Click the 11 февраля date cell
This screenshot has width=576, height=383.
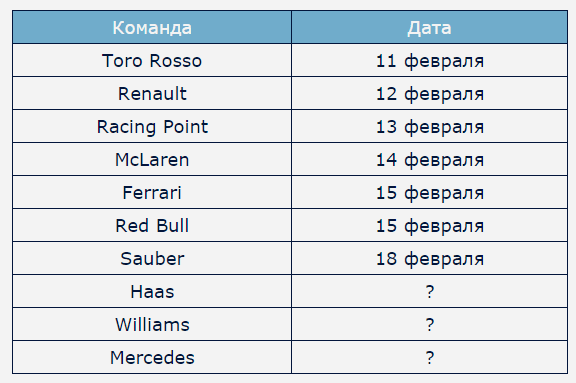pyautogui.click(x=429, y=61)
